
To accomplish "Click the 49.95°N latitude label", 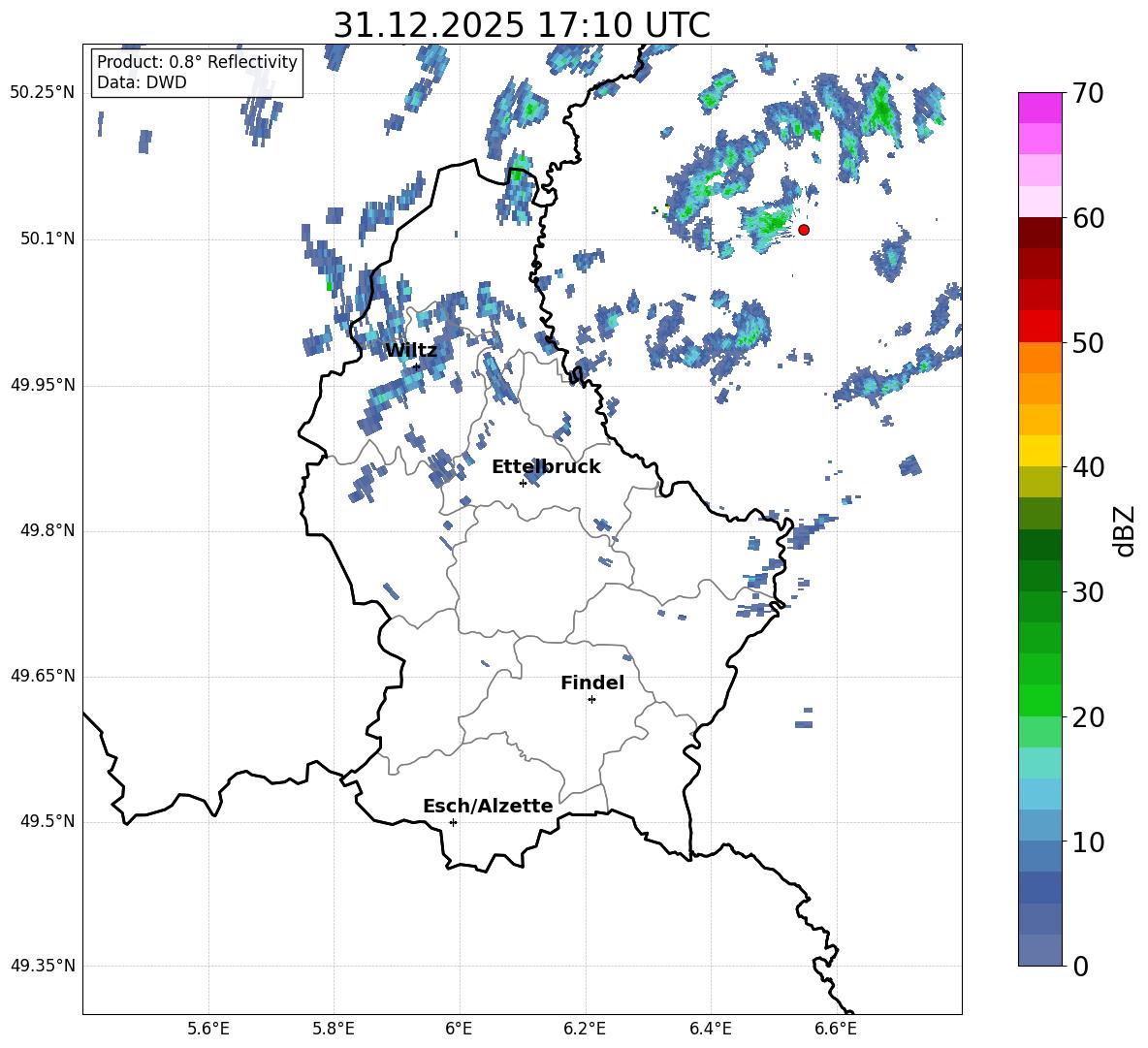I will [43, 384].
